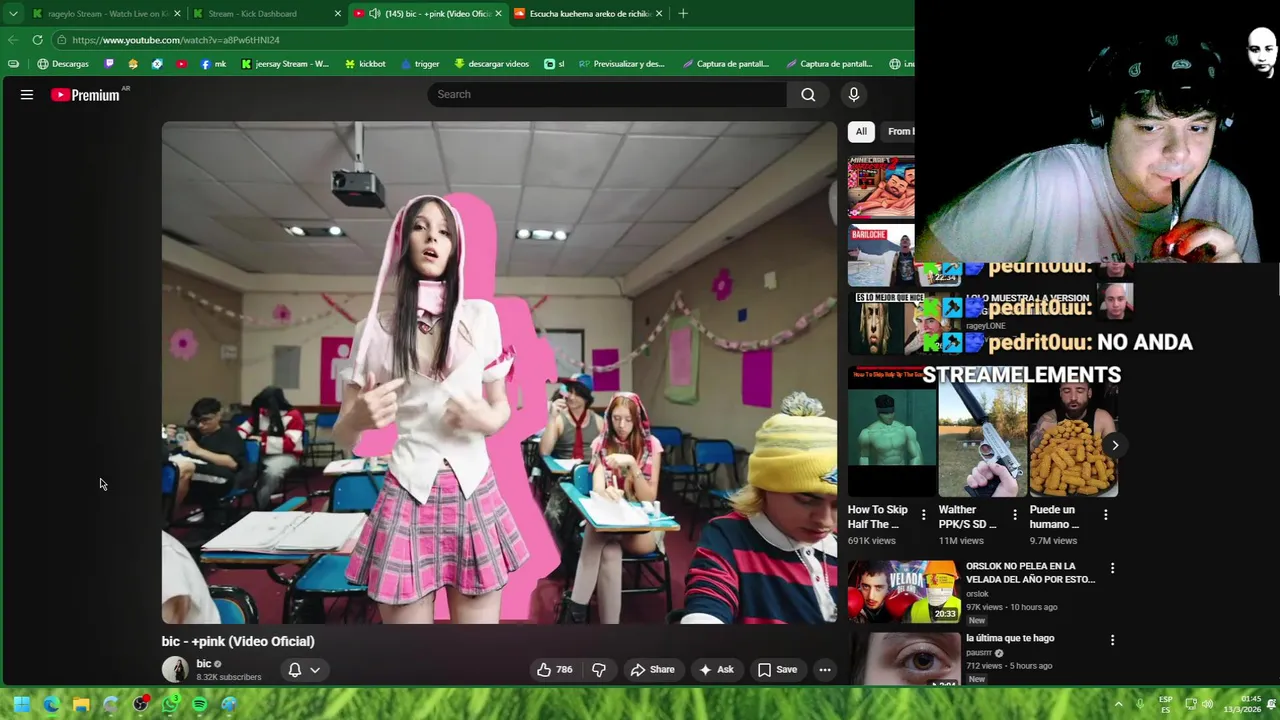Open the kickbot bookmark
Image resolution: width=1280 pixels, height=720 pixels.
pos(365,64)
